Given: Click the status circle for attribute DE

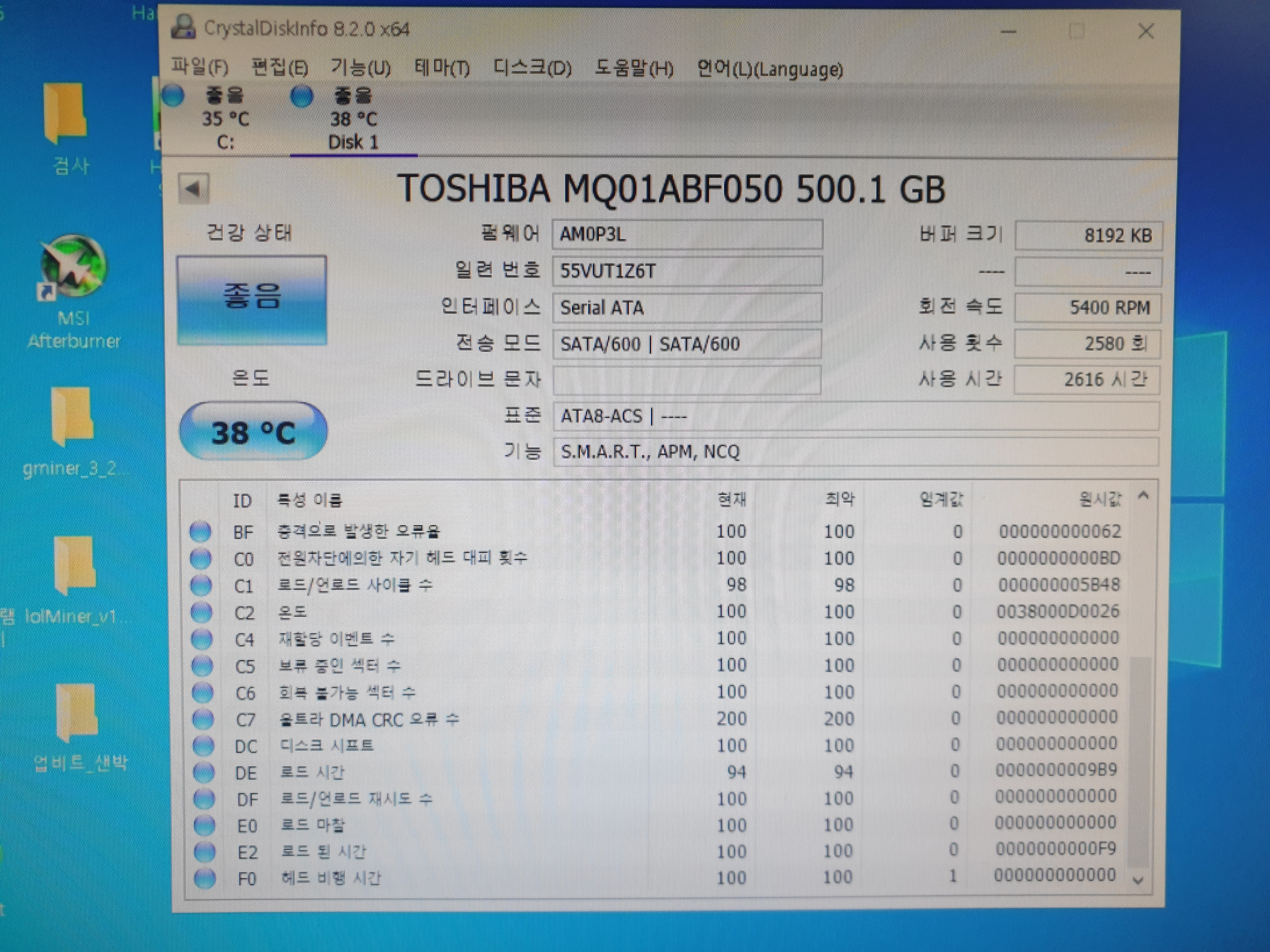Looking at the screenshot, I should tap(203, 772).
